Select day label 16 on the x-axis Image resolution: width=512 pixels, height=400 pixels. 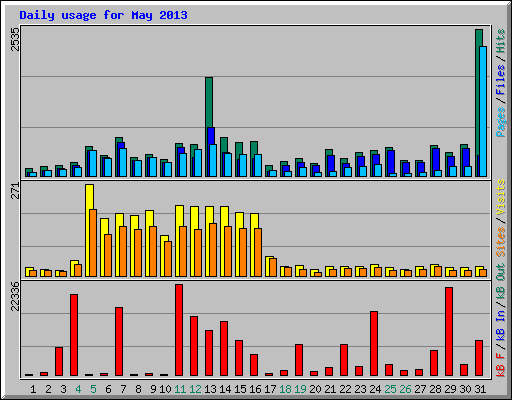click(255, 389)
